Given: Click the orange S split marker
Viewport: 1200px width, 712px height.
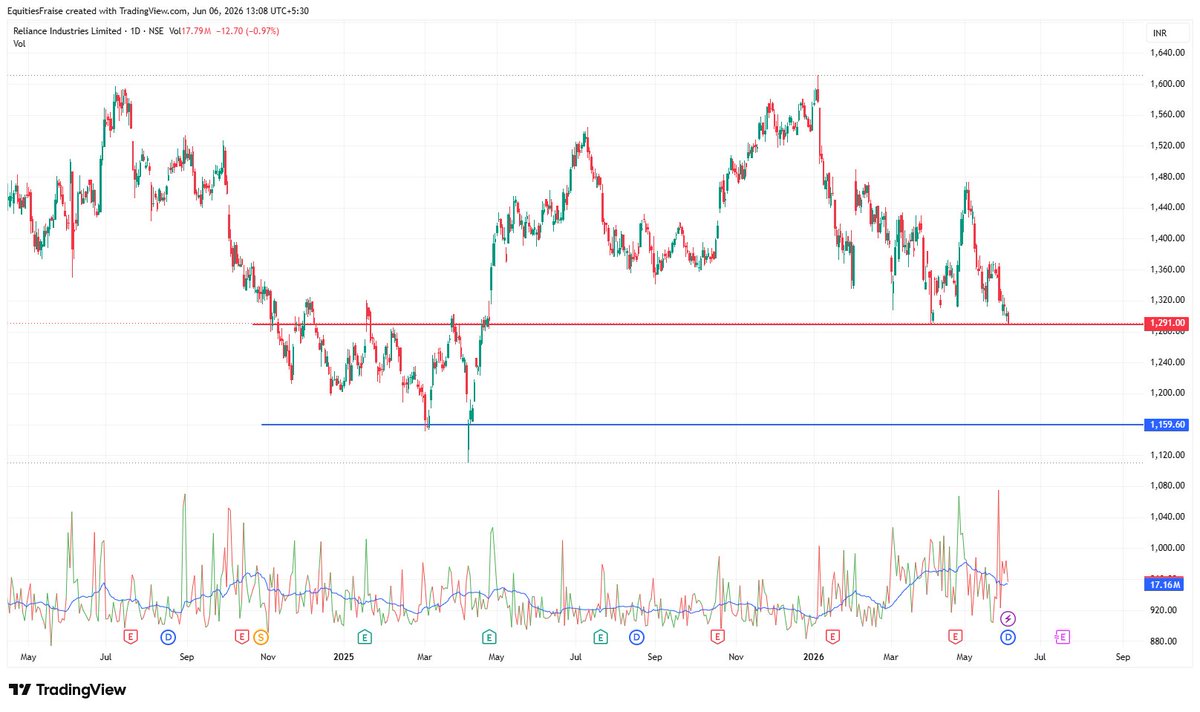Looking at the screenshot, I should (x=260, y=636).
